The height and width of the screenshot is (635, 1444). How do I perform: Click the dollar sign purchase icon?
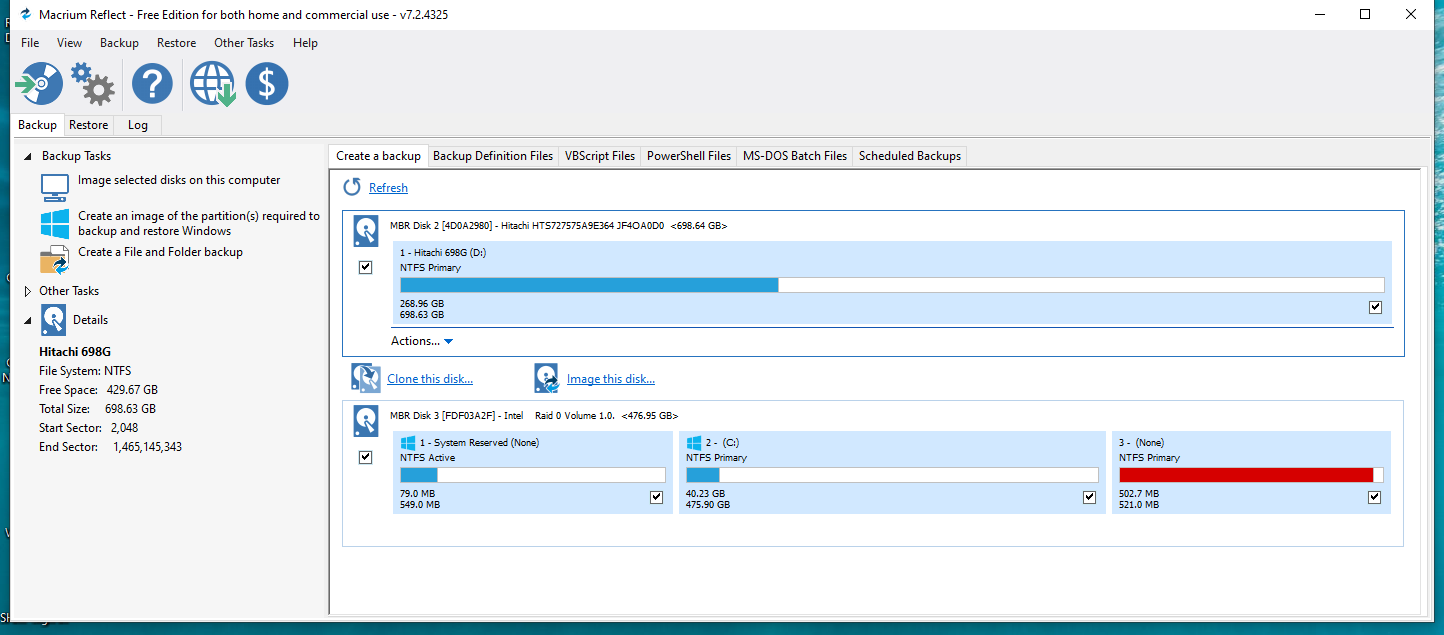(267, 84)
